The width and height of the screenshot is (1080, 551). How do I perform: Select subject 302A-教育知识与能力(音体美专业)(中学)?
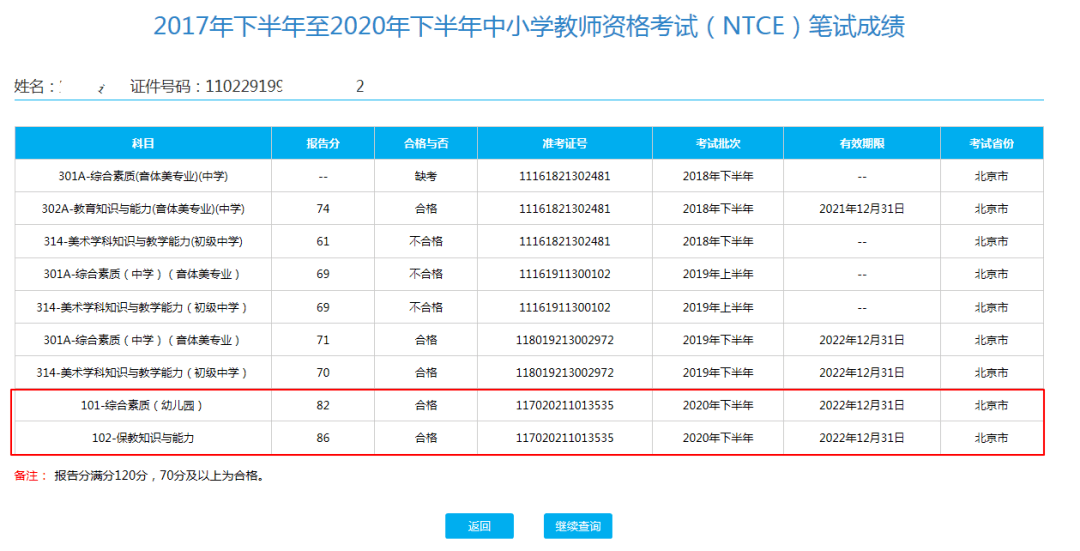pos(143,209)
